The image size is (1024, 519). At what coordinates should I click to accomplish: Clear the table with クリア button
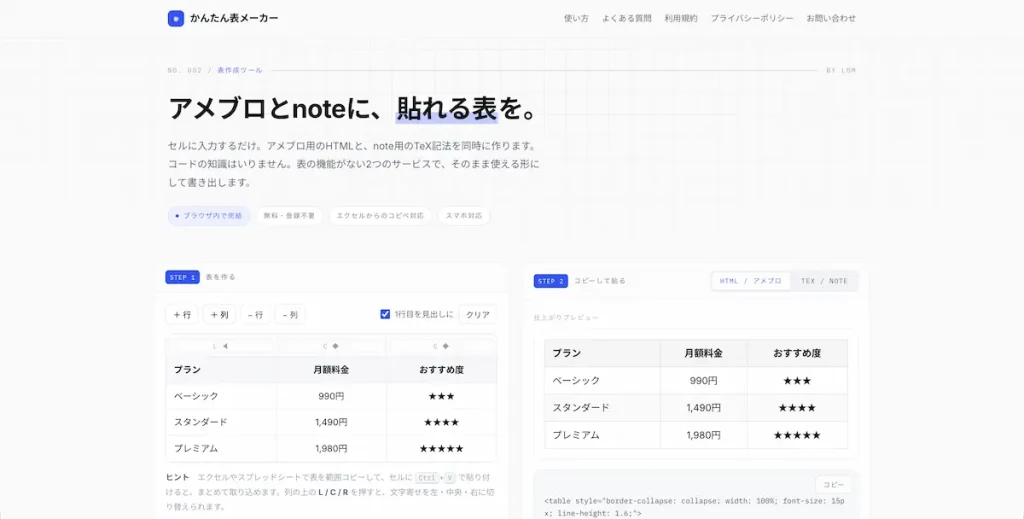(477, 315)
